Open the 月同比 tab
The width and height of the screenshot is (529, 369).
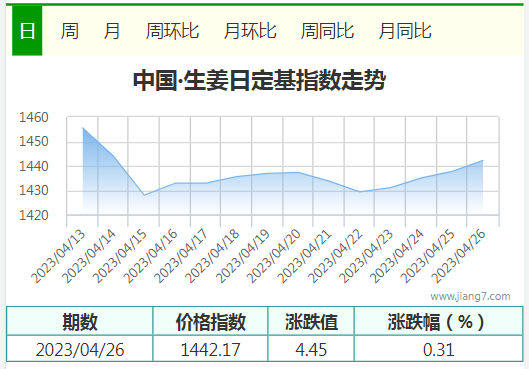coord(405,31)
